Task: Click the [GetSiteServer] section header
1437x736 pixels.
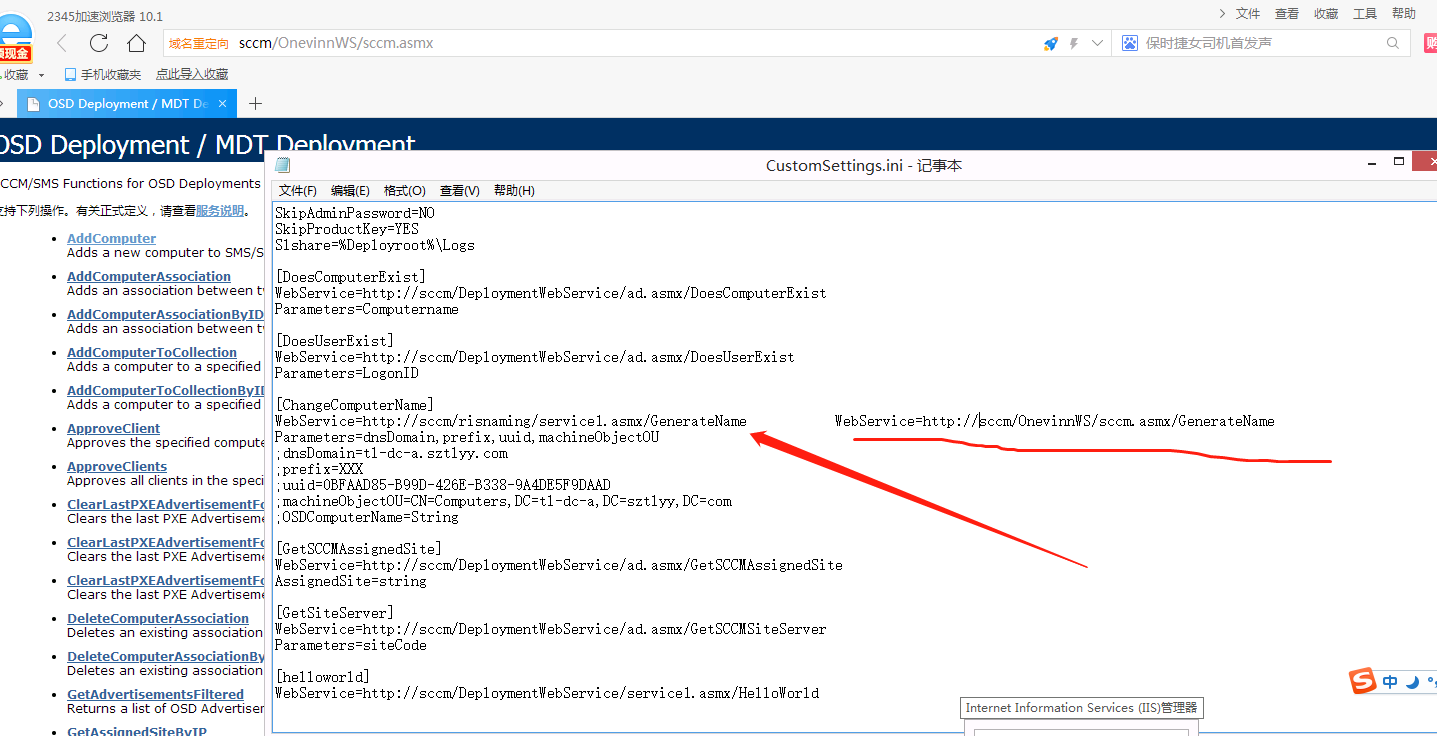Action: coord(335,613)
